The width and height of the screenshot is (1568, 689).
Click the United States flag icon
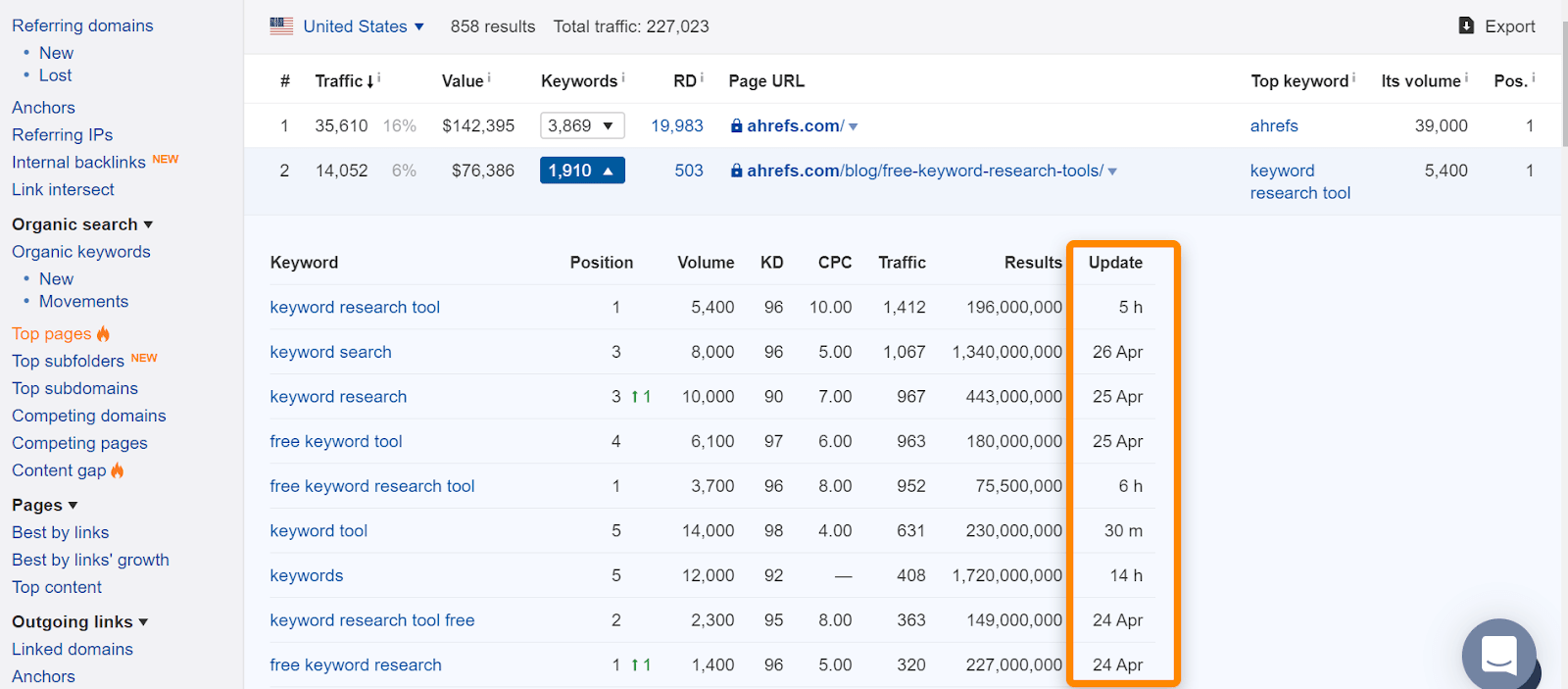coord(281,26)
